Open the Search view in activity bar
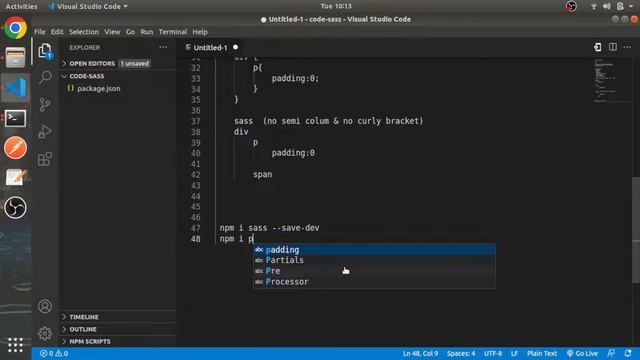640x360 pixels. pyautogui.click(x=45, y=77)
